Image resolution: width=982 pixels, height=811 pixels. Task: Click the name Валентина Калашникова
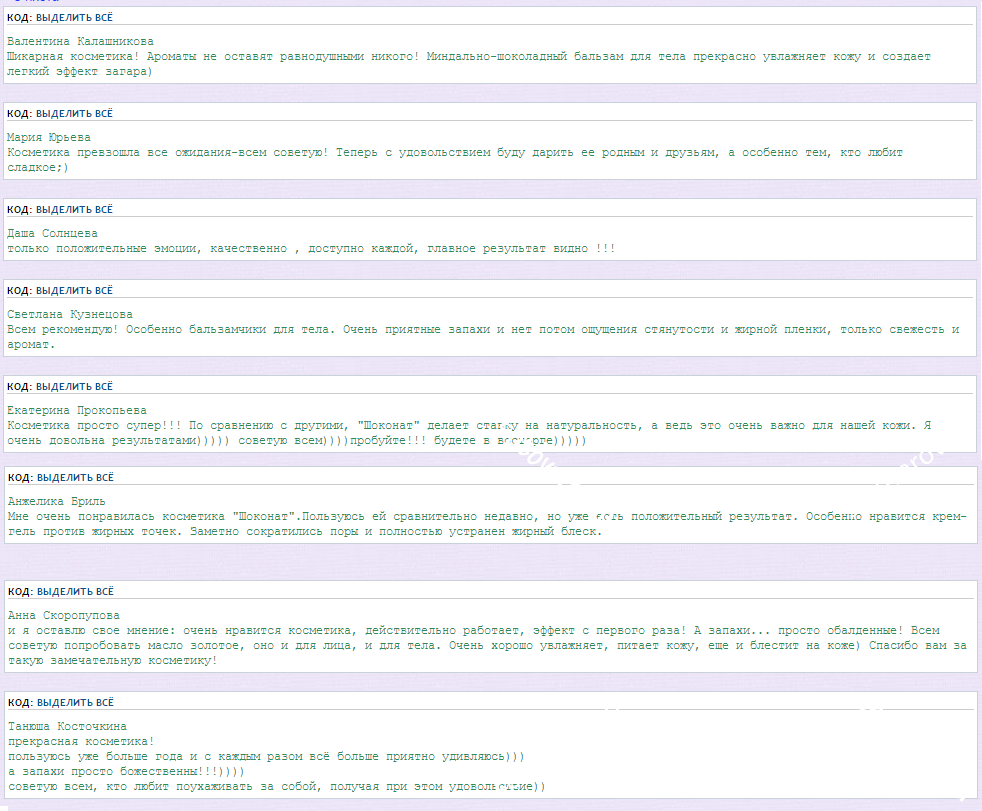click(x=80, y=41)
